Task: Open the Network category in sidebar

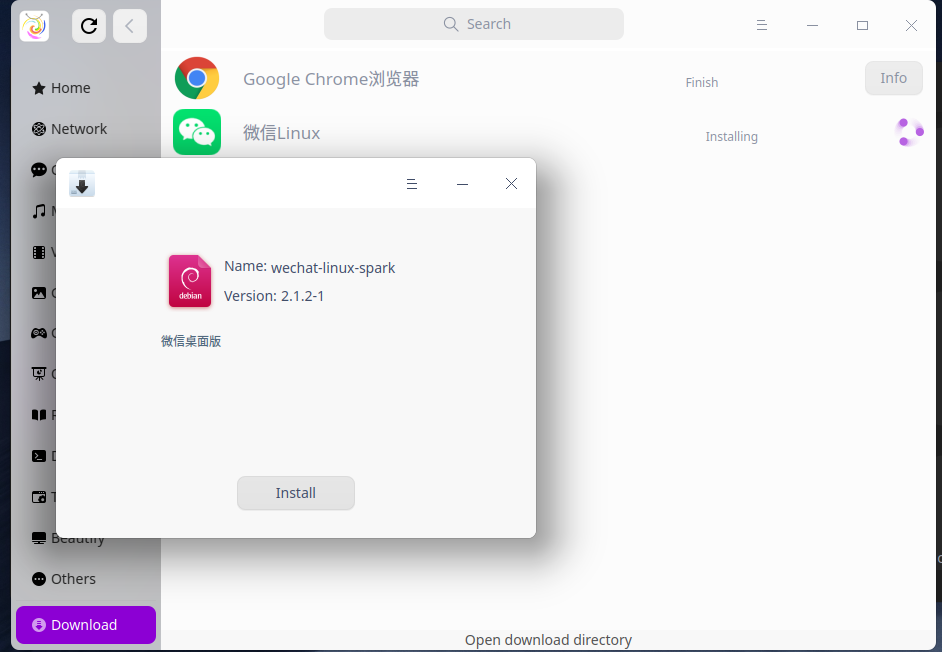Action: (69, 129)
